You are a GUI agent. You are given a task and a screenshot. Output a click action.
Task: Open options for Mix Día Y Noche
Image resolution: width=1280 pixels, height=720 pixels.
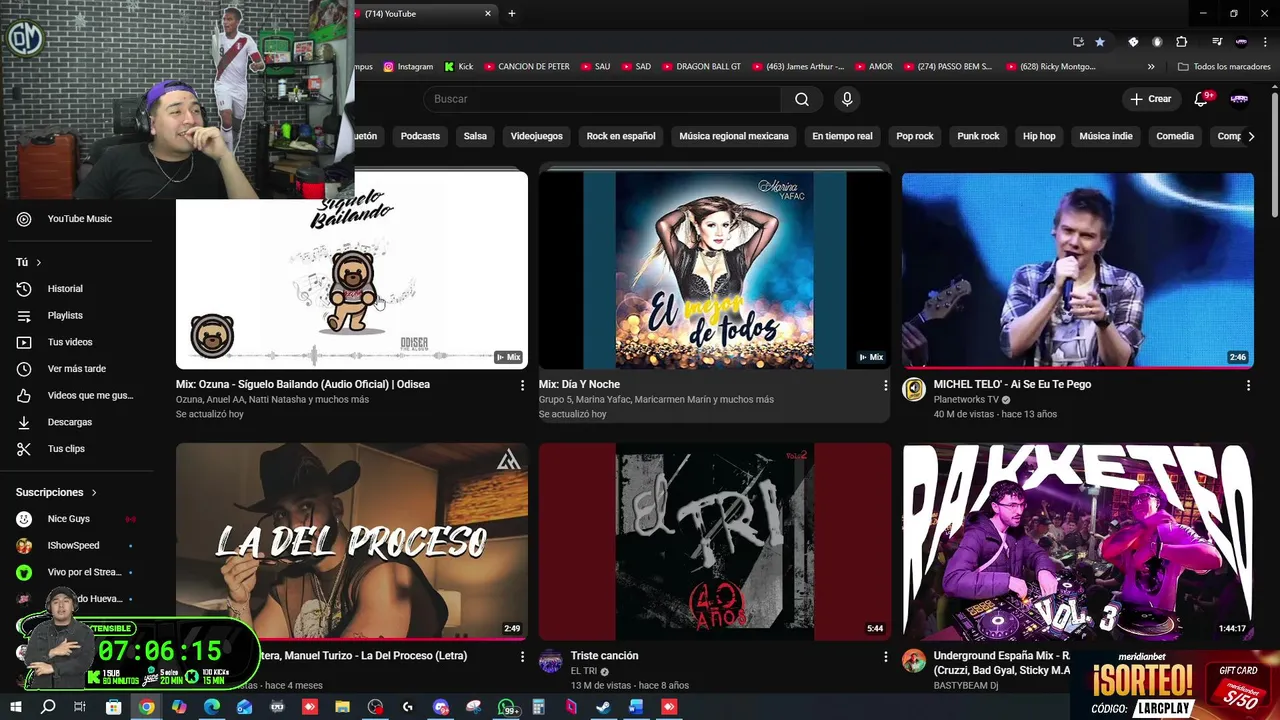[885, 385]
